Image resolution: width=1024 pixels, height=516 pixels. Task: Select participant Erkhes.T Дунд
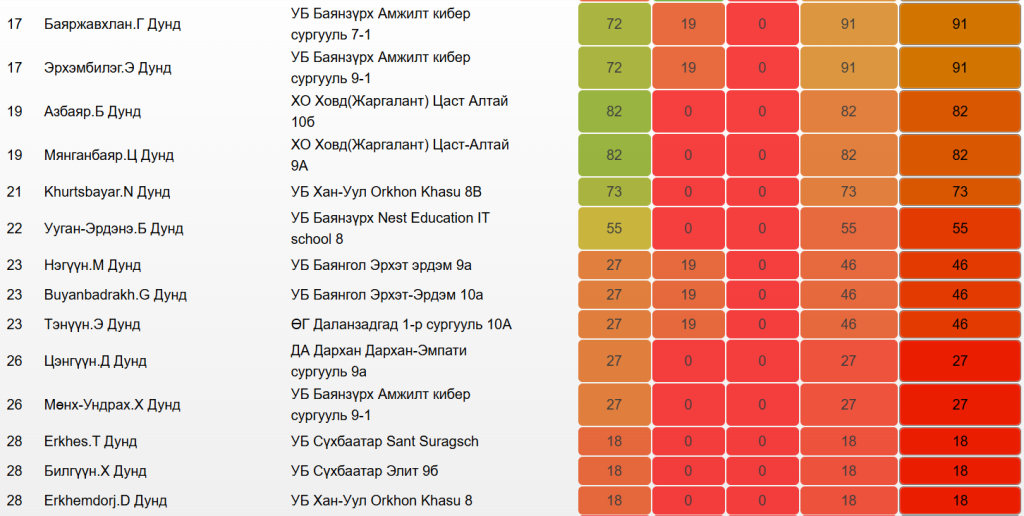90,441
